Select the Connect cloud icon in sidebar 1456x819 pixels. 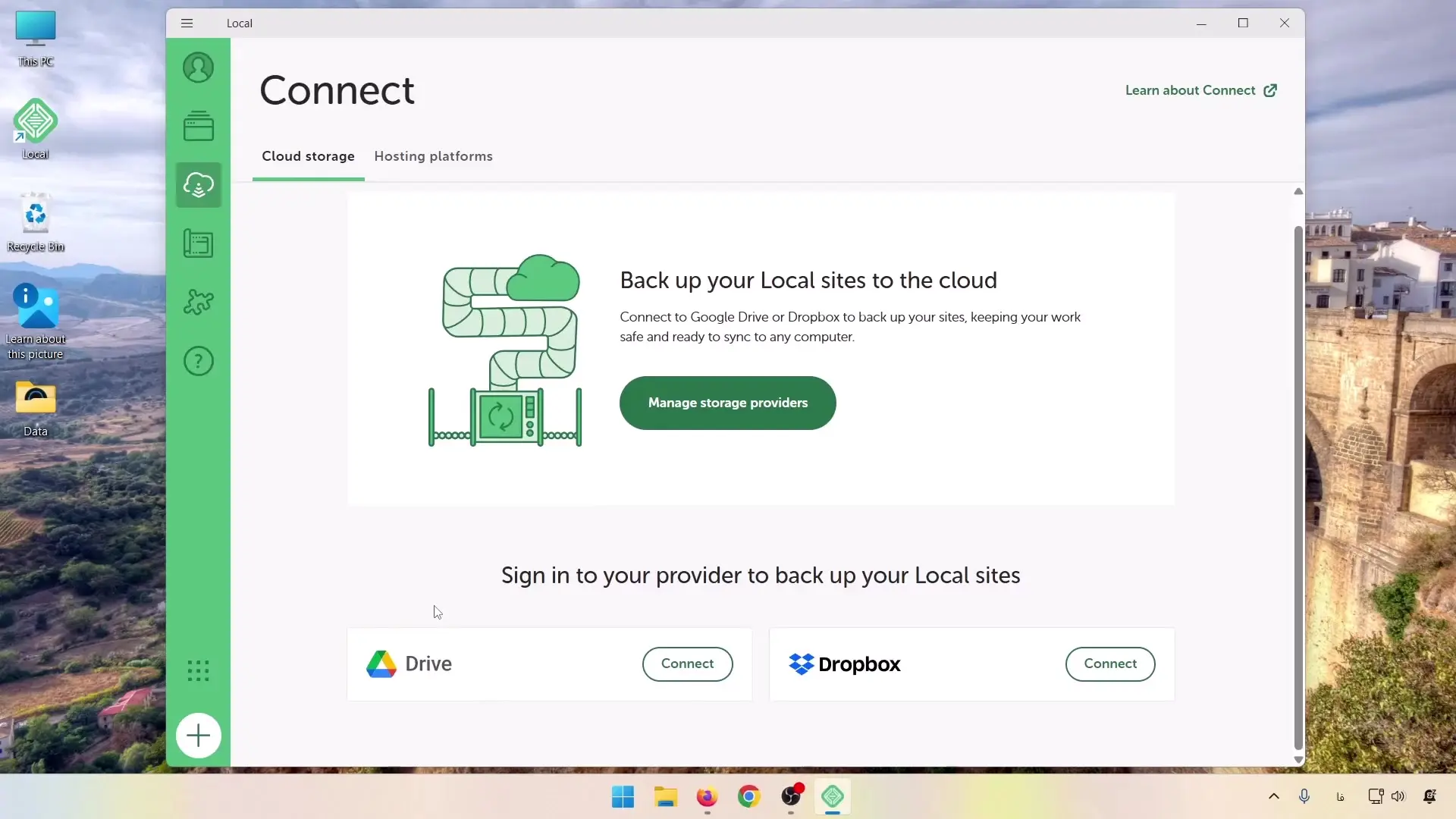click(198, 185)
